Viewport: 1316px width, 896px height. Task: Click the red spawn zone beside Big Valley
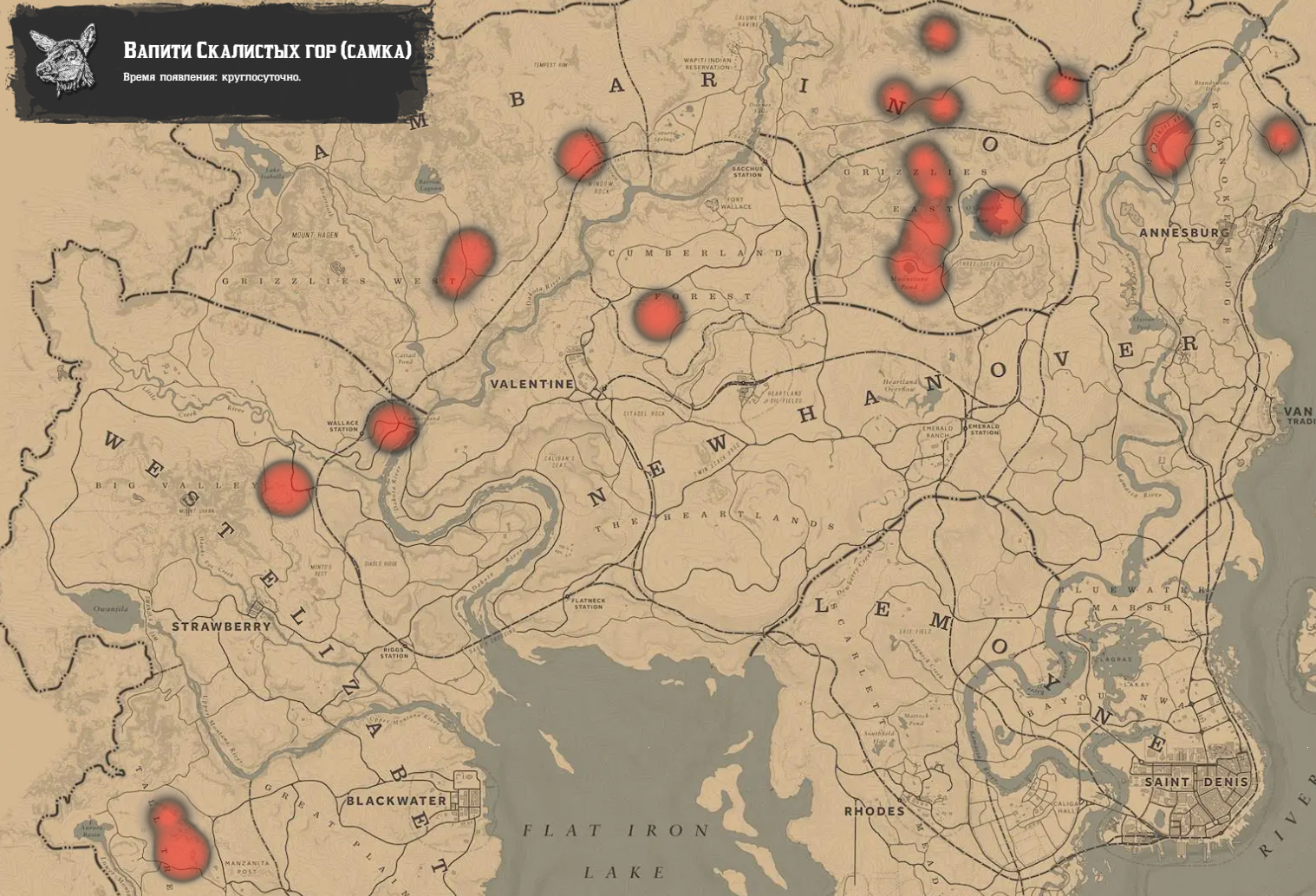click(286, 489)
